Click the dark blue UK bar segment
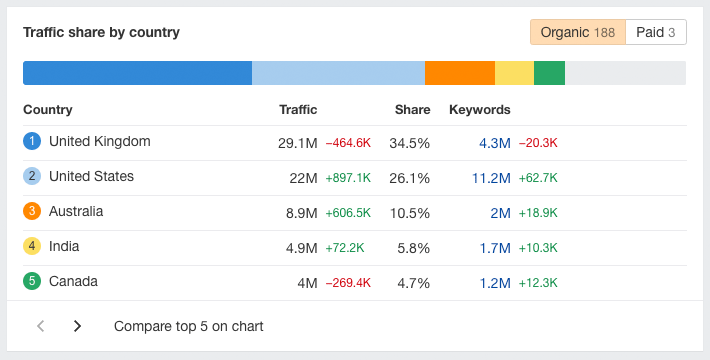710x360 pixels. [x=138, y=73]
